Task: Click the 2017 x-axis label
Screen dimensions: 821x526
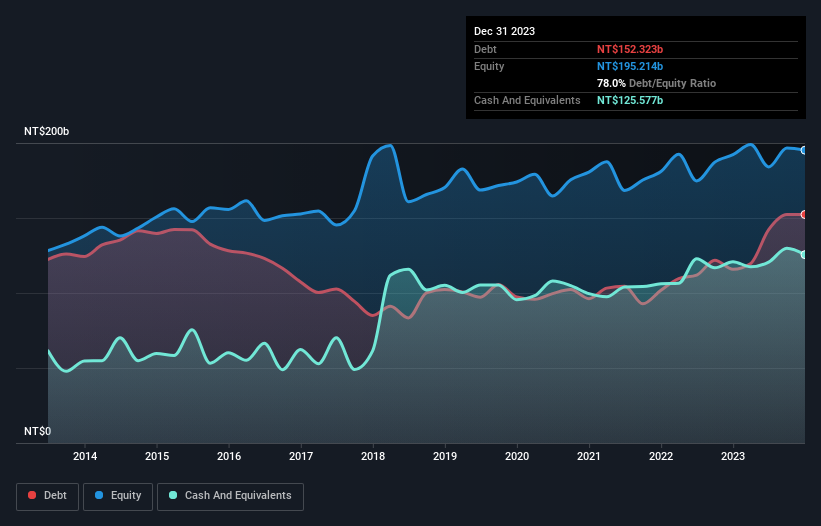Action: (301, 456)
